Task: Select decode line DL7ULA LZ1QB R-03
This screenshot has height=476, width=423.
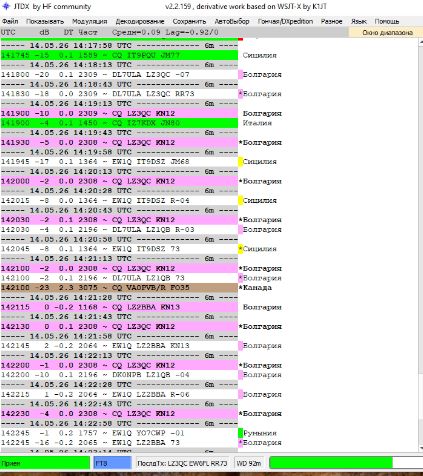Action: pyautogui.click(x=119, y=230)
